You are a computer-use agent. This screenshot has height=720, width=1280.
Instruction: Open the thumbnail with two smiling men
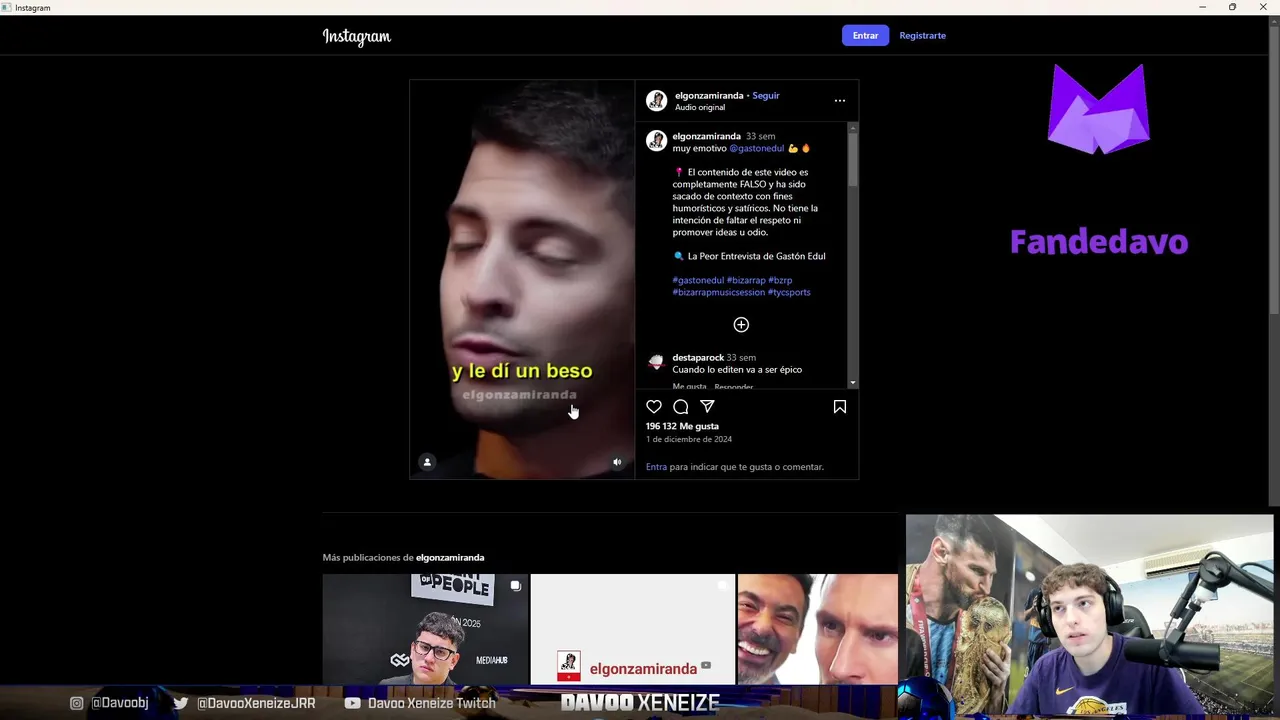818,629
